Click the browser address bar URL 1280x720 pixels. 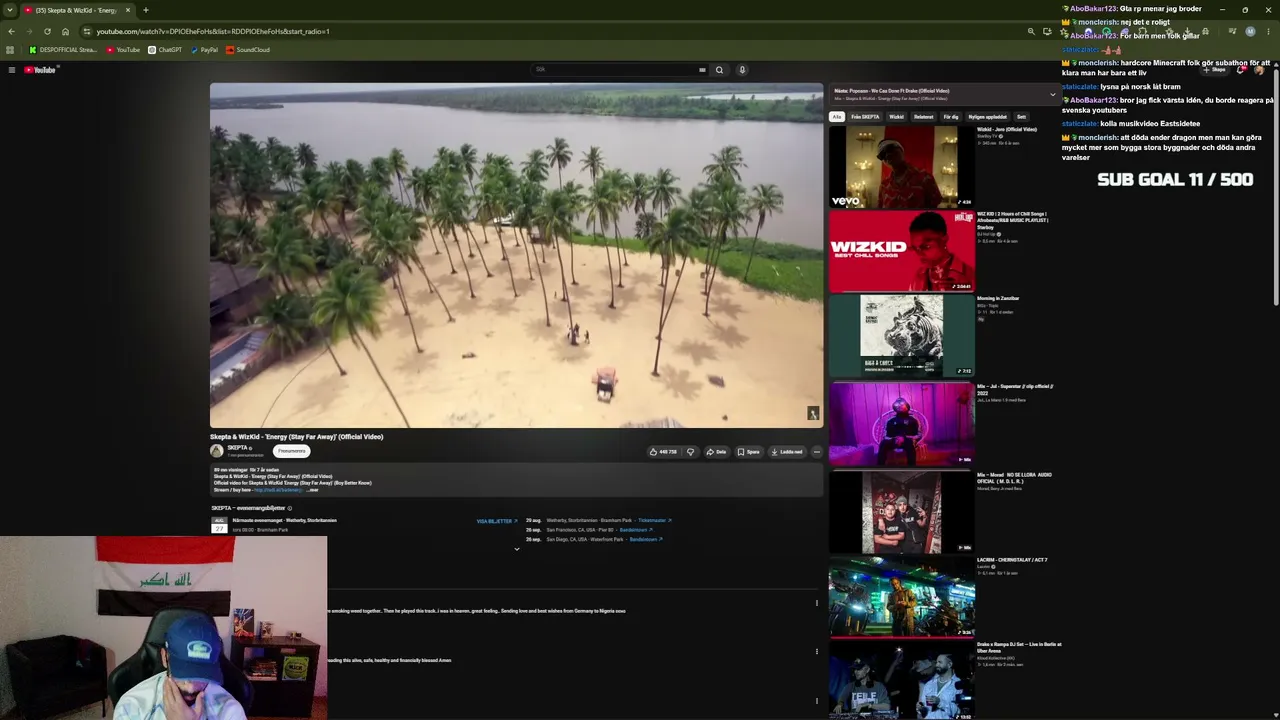click(213, 31)
